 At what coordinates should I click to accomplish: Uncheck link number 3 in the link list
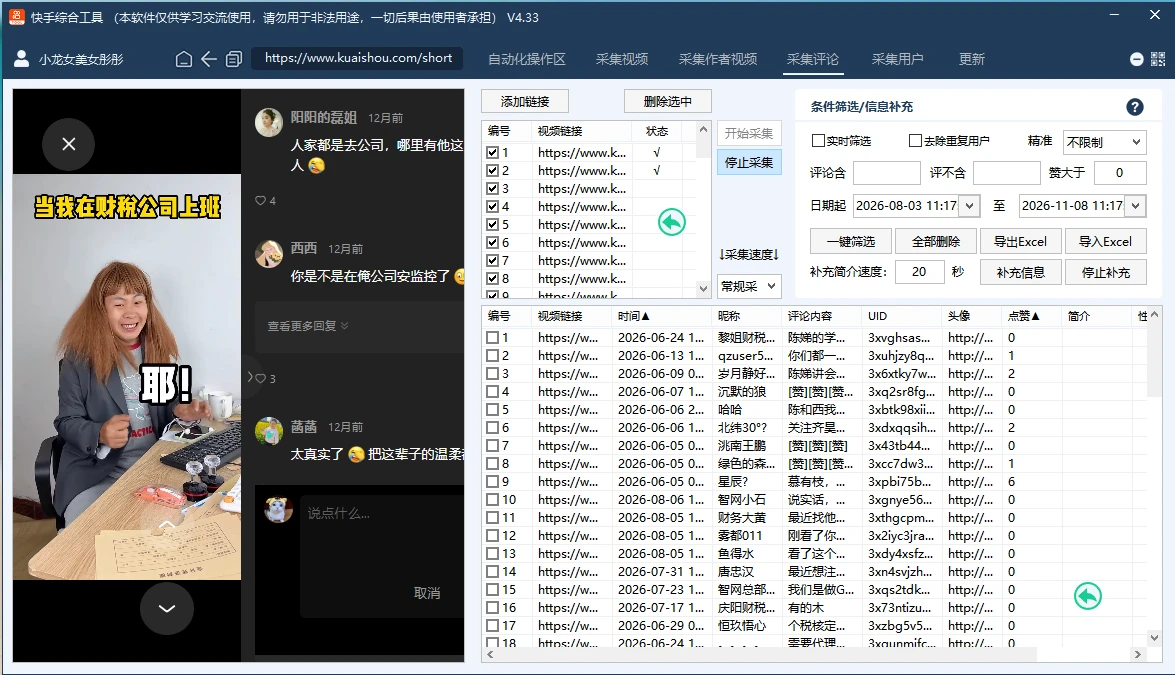pos(492,189)
